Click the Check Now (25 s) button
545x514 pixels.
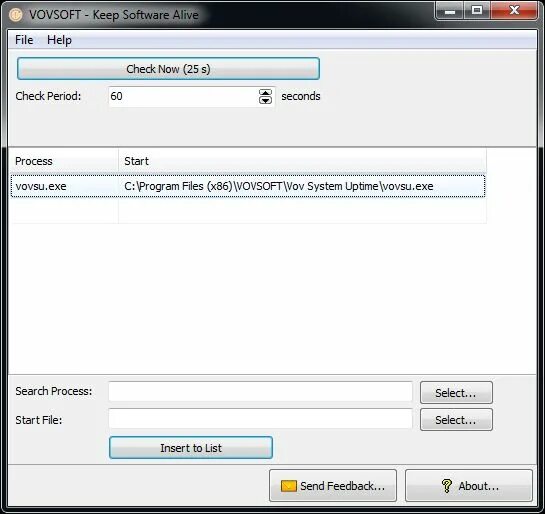(168, 69)
